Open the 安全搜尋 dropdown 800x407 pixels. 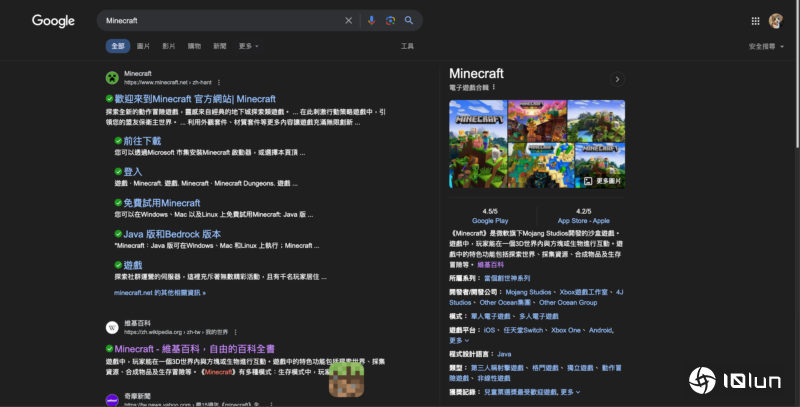click(x=766, y=46)
